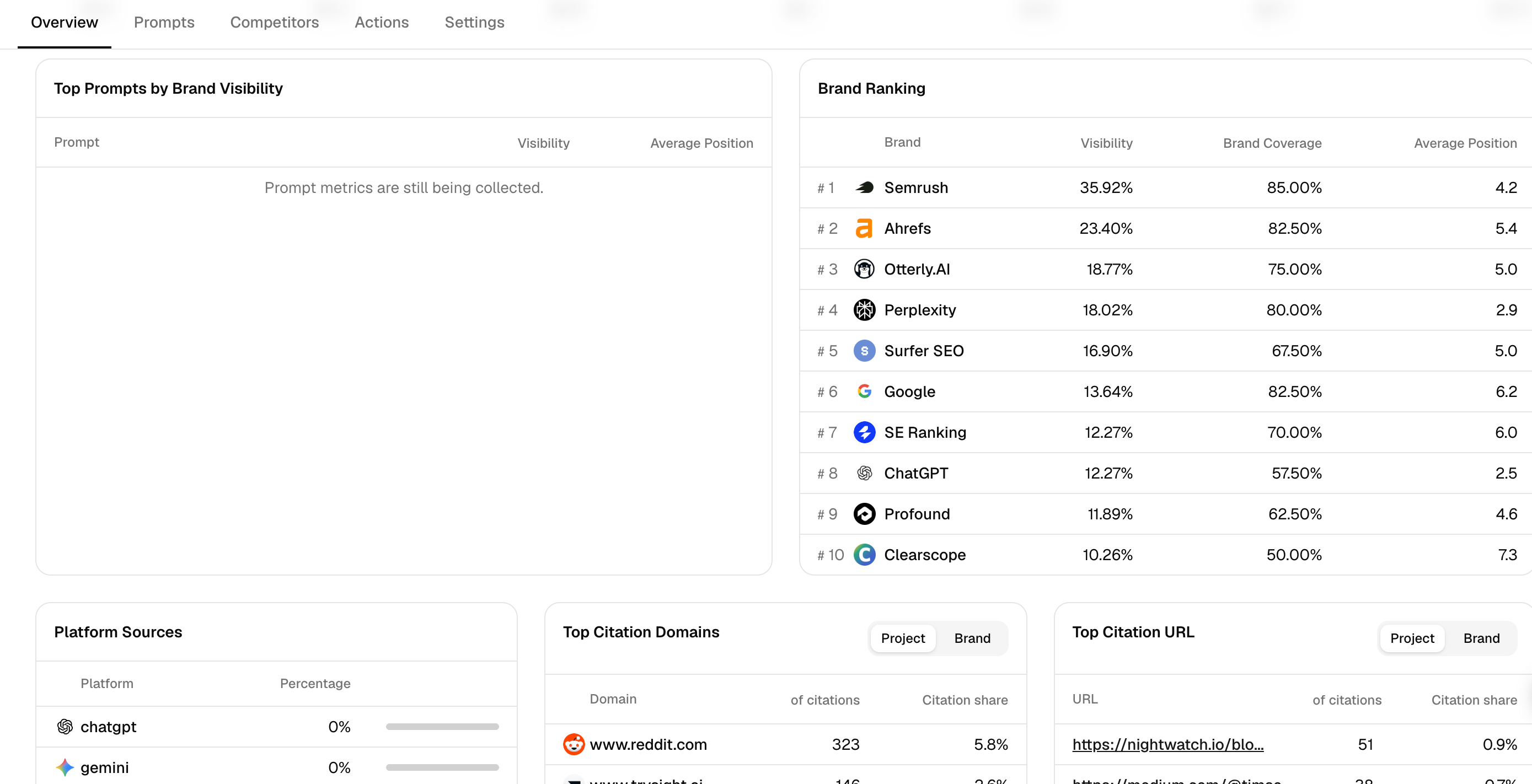Click the chatgpt percentage progress bar

coord(442,726)
